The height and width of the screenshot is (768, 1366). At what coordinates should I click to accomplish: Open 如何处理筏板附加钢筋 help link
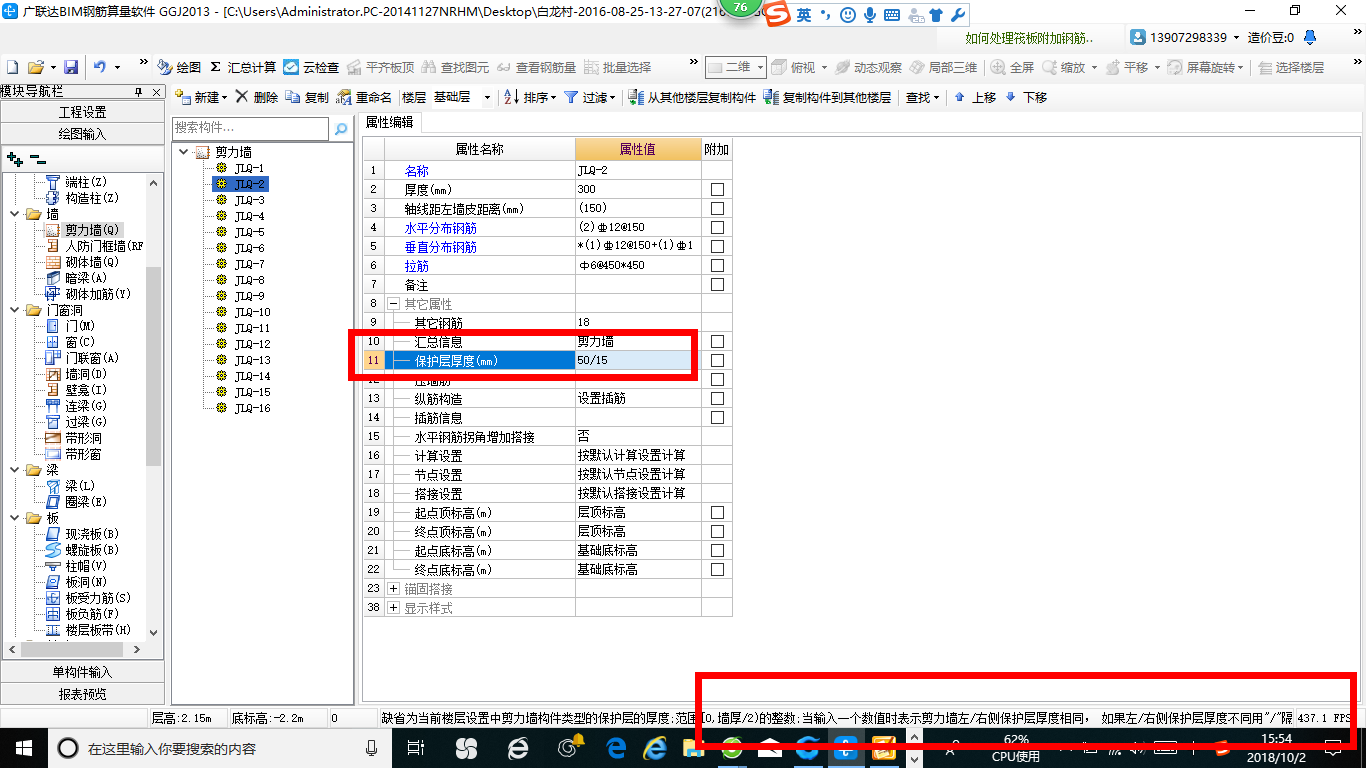click(1029, 38)
